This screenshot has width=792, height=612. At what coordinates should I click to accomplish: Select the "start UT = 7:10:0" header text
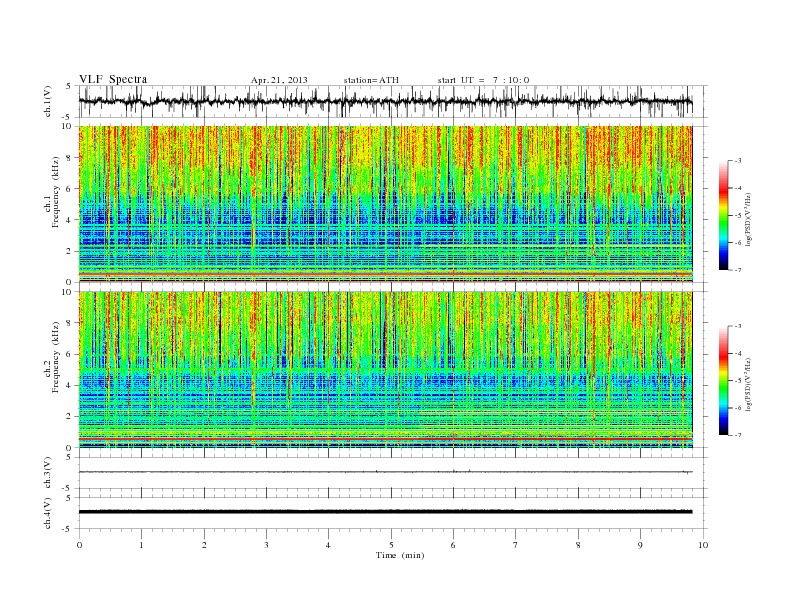point(483,80)
